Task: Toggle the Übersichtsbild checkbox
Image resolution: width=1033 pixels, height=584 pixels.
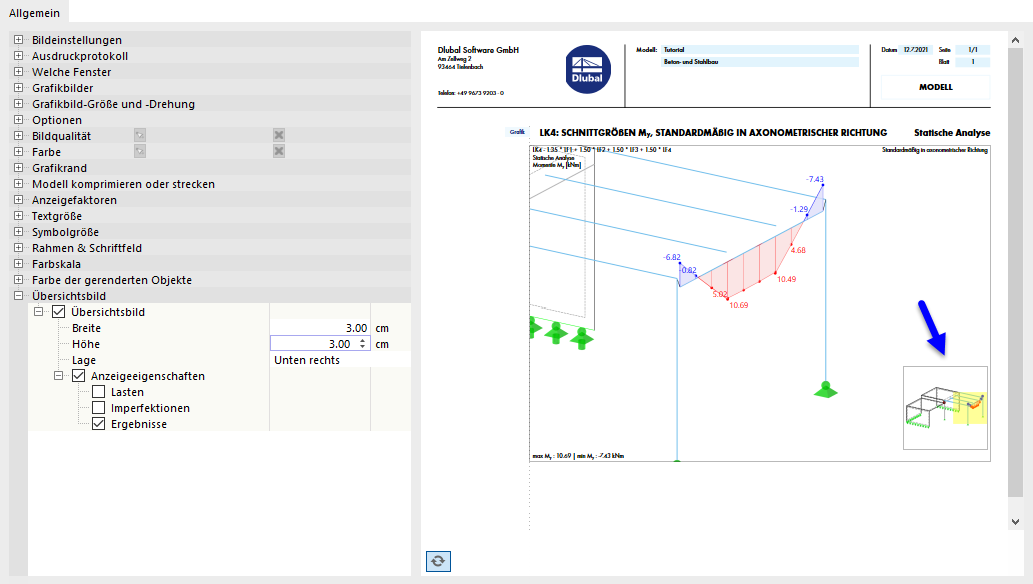Action: pyautogui.click(x=59, y=312)
